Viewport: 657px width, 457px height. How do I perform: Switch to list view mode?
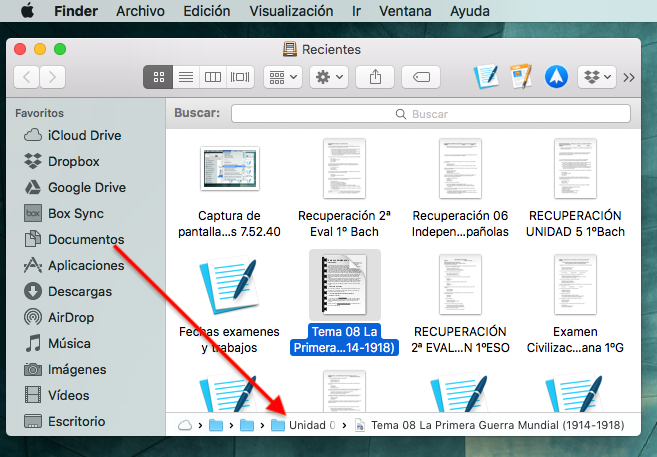[186, 77]
